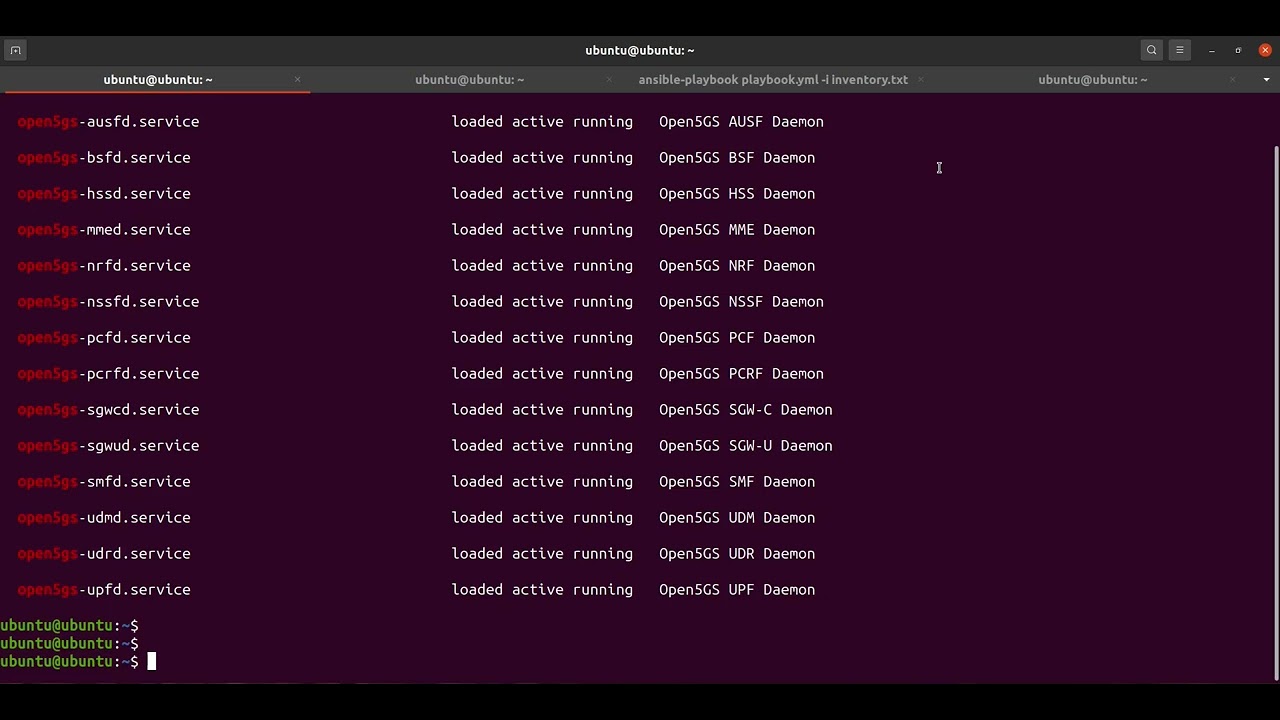This screenshot has height=720, width=1280.
Task: Click open5gs-mmed.service text
Action: tap(104, 230)
